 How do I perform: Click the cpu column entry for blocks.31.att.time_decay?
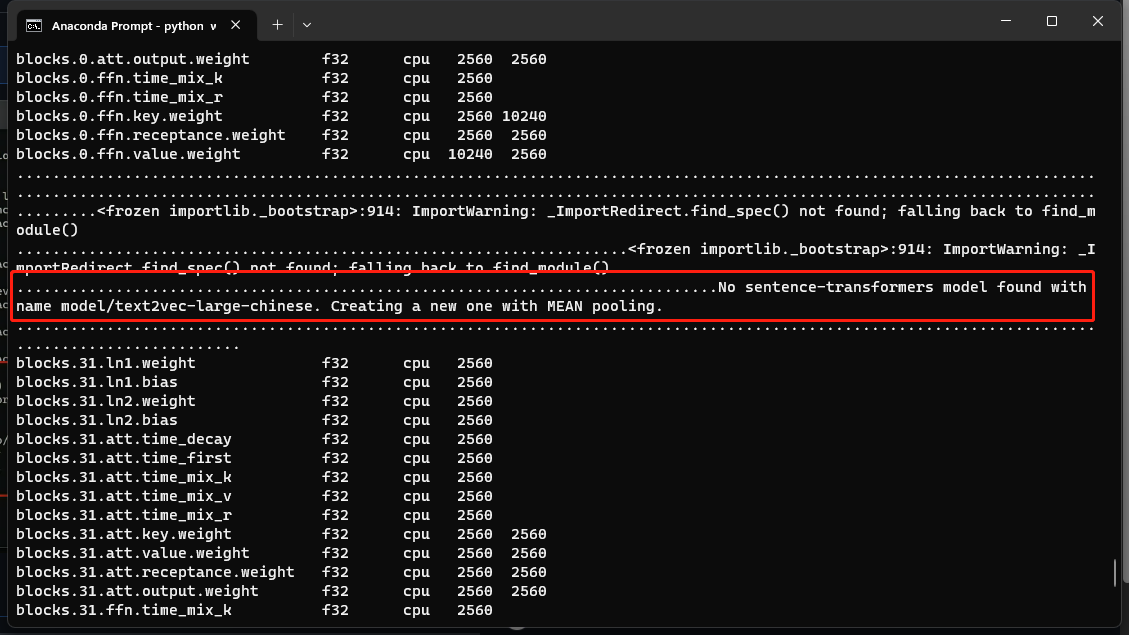coord(416,439)
